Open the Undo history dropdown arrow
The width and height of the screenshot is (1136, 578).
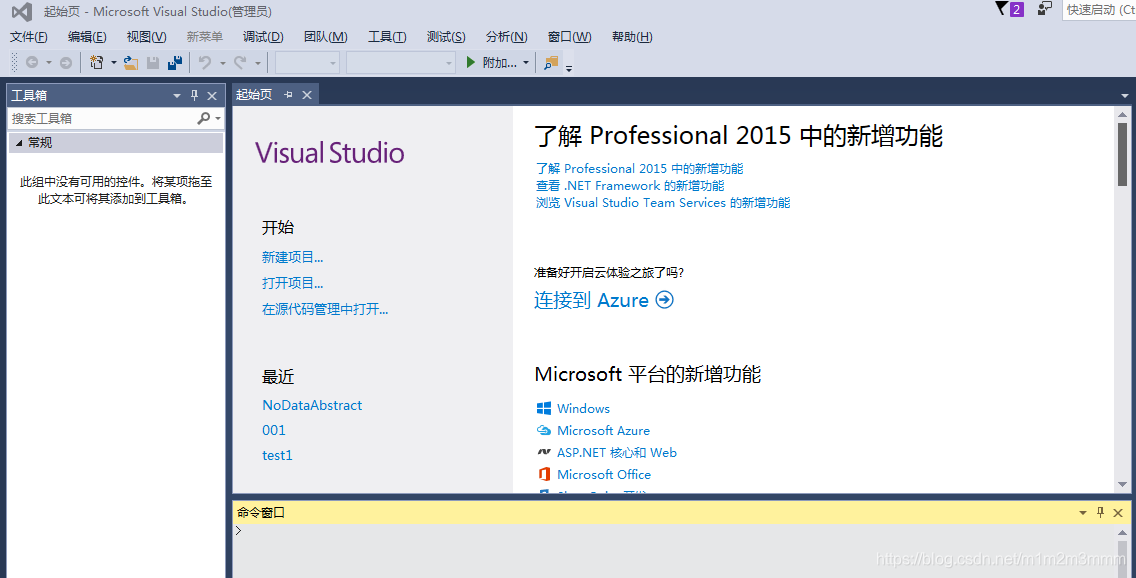pyautogui.click(x=222, y=63)
